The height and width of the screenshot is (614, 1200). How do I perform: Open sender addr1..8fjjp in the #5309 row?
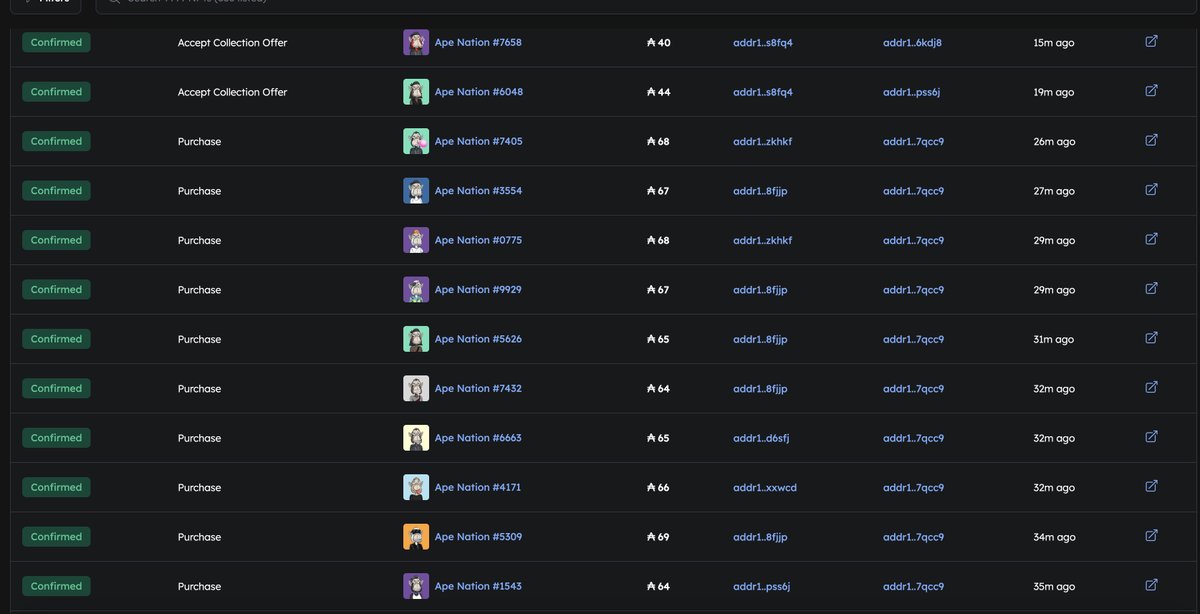(760, 538)
